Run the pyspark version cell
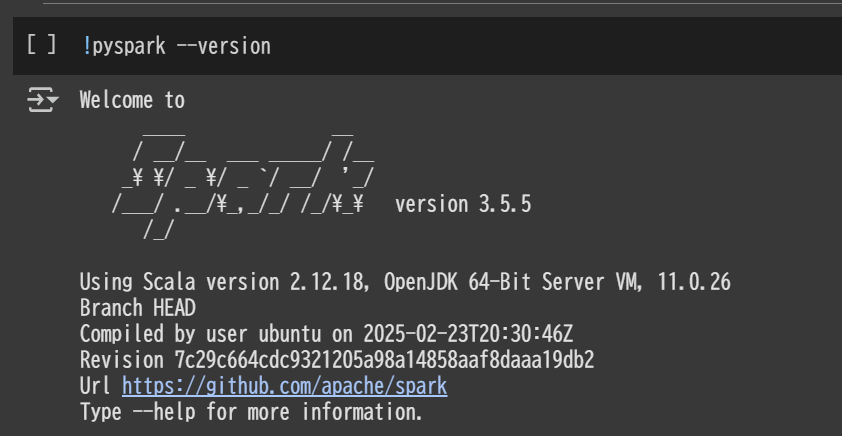Image resolution: width=842 pixels, height=436 pixels. click(x=41, y=46)
